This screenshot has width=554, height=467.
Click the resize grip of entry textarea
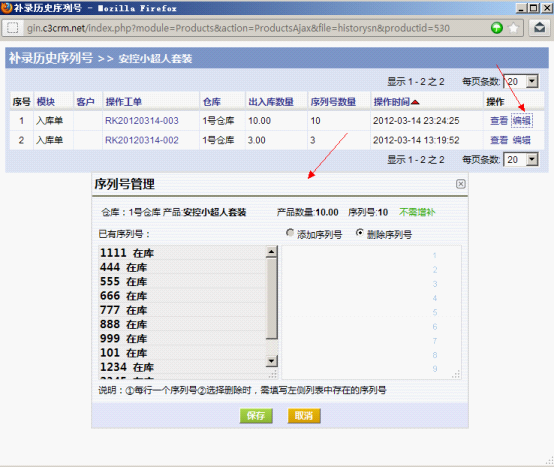[456, 374]
